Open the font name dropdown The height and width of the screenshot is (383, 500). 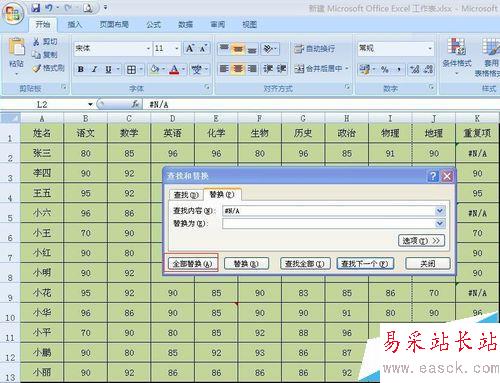click(148, 49)
